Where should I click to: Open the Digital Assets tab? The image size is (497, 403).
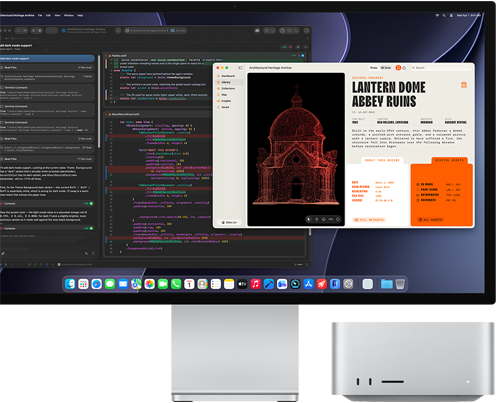449,160
